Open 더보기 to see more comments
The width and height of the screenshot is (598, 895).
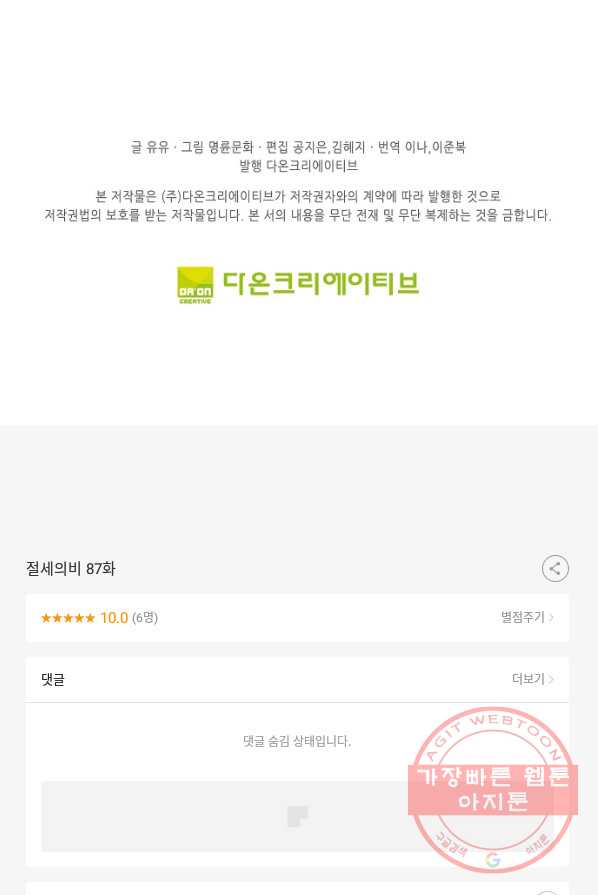(528, 679)
